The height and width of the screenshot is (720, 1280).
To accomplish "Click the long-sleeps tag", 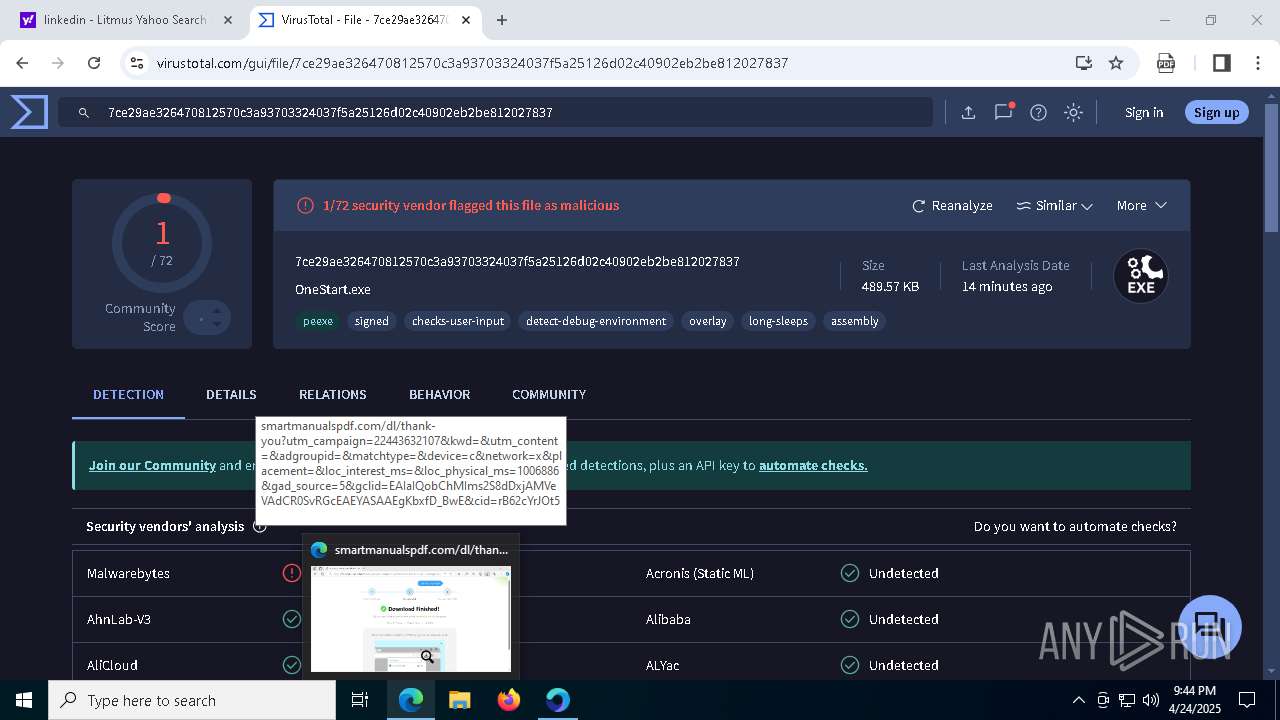I will [x=778, y=321].
